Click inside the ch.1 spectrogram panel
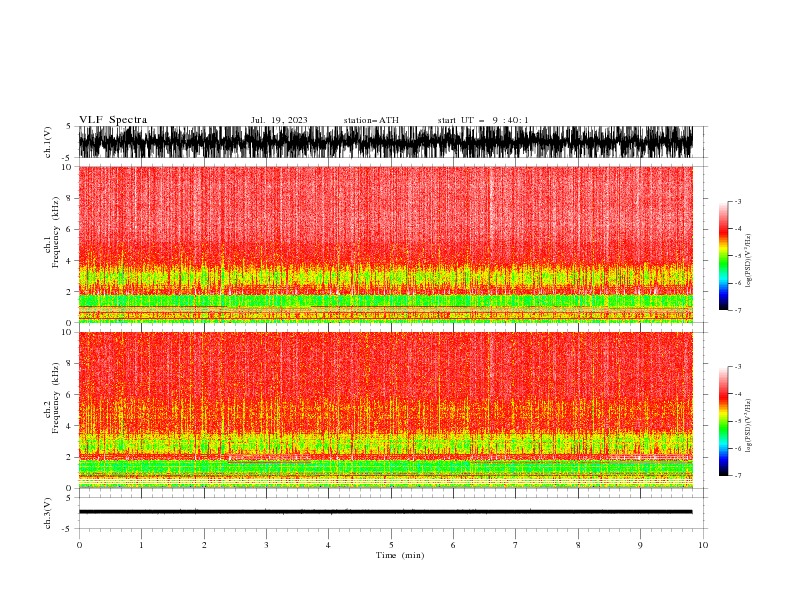 click(x=385, y=244)
